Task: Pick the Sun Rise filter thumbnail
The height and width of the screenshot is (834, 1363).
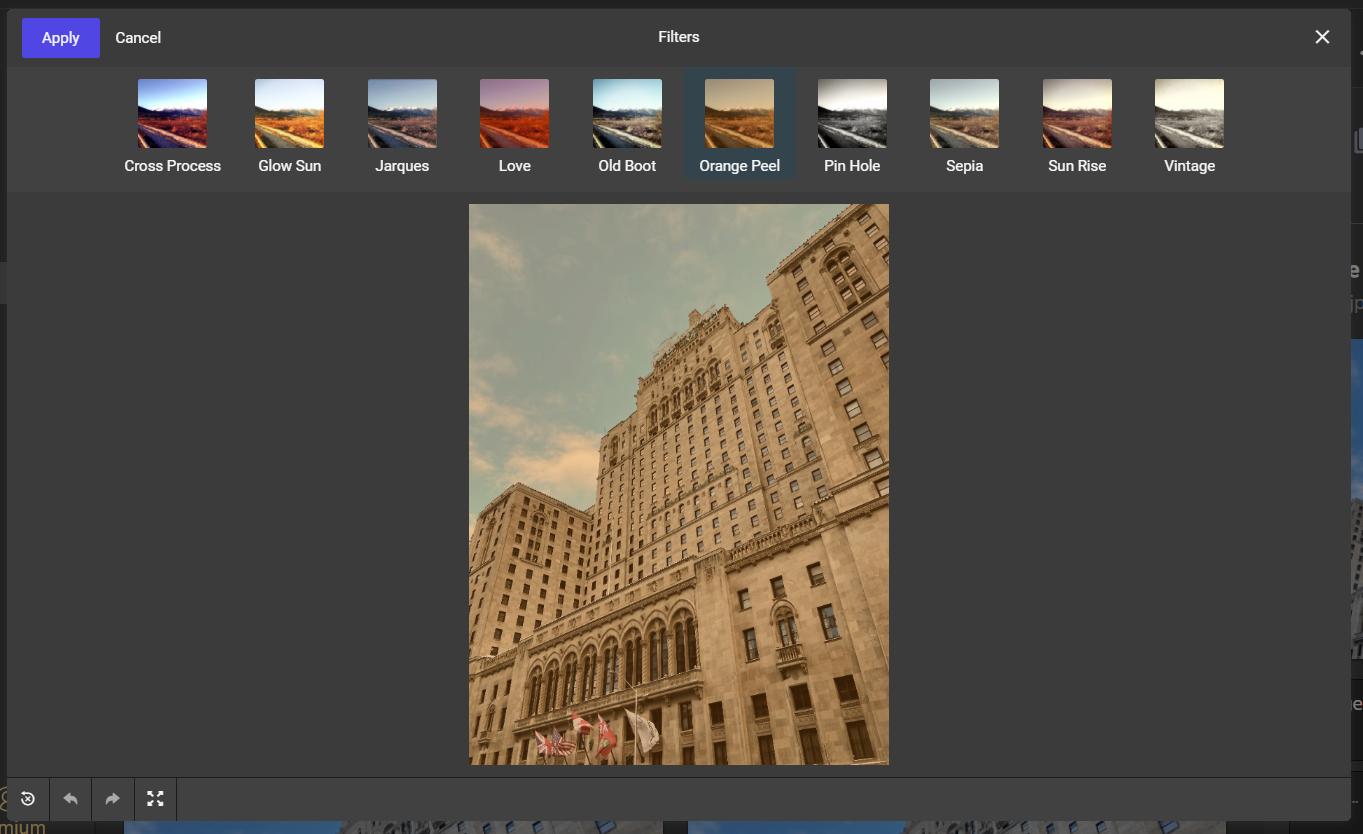Action: 1077,114
